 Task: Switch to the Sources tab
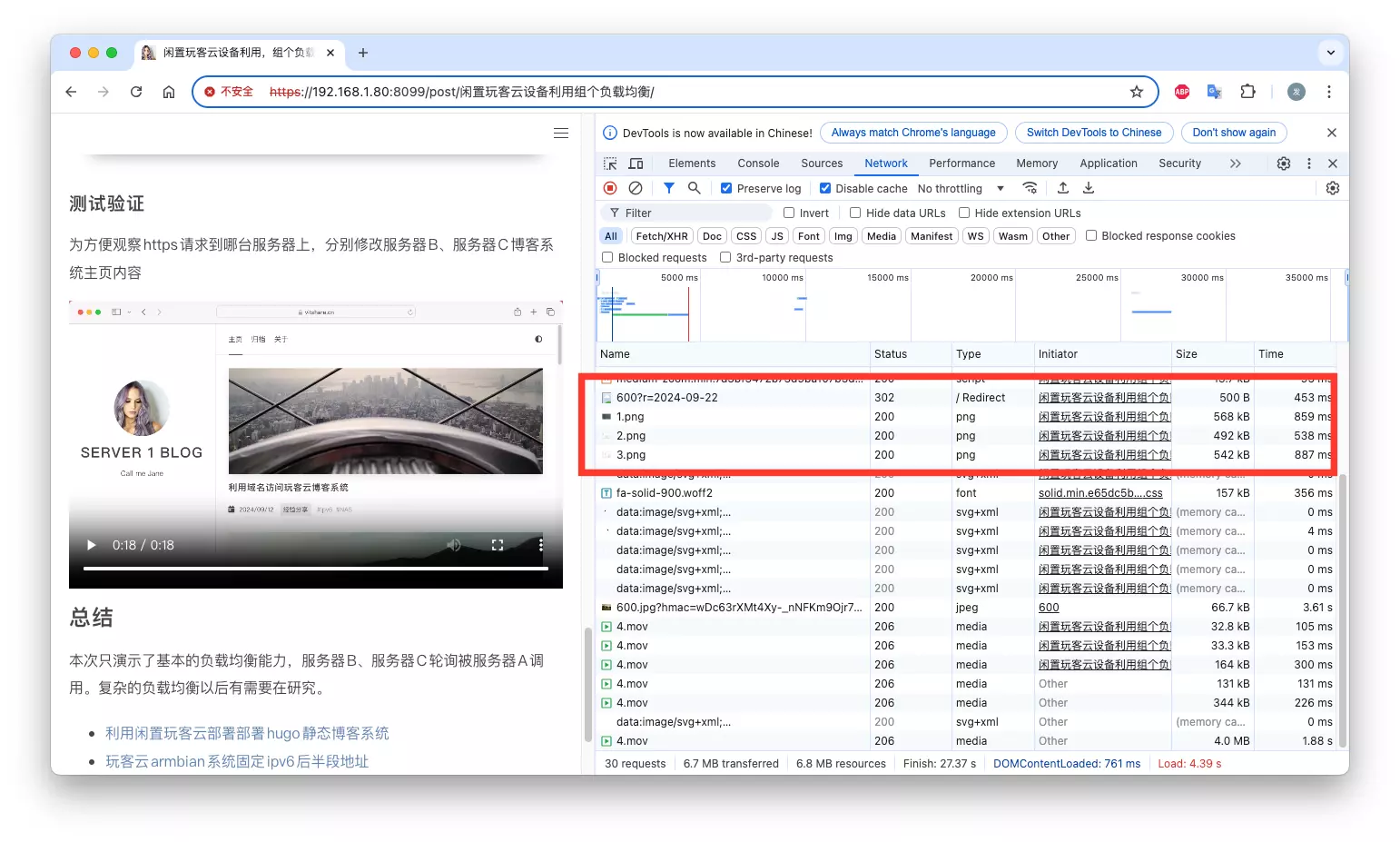(x=822, y=163)
